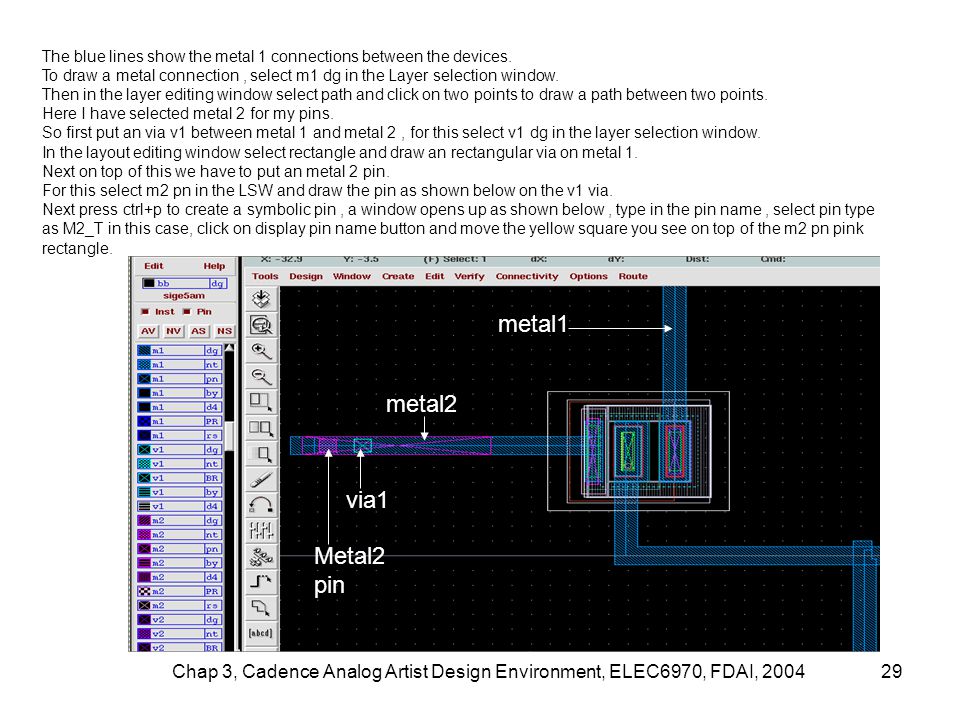This screenshot has width=960, height=720.
Task: Open the LSW Help menu
Action: [214, 266]
